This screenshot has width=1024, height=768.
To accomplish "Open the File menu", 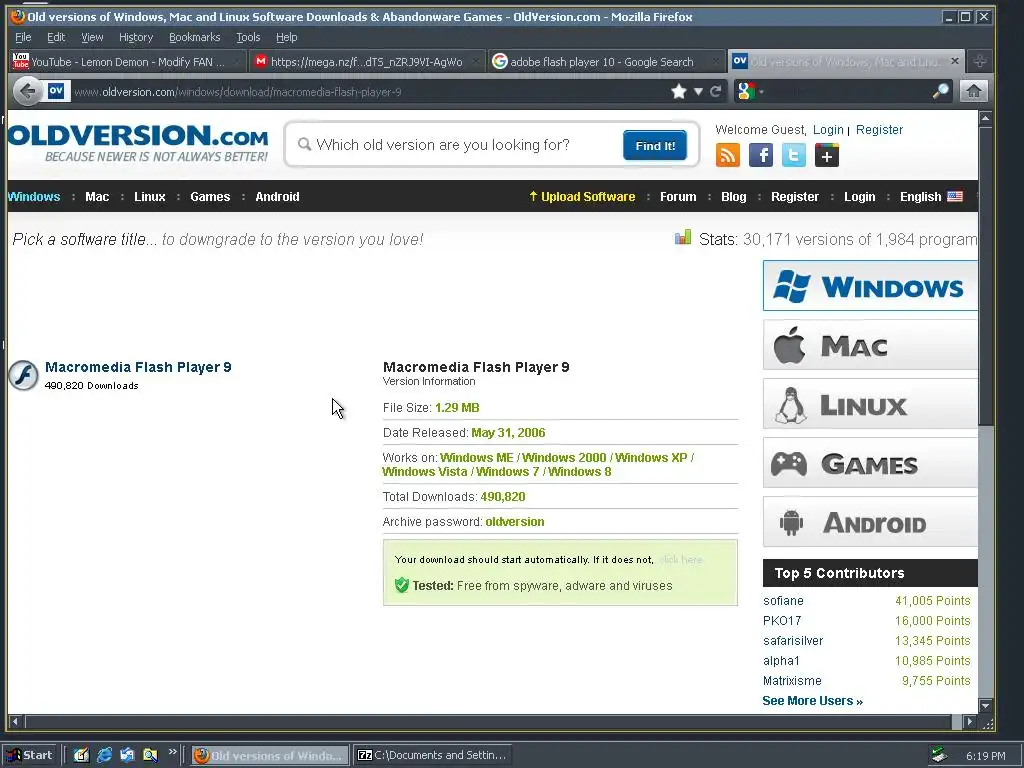I will click(x=23, y=37).
